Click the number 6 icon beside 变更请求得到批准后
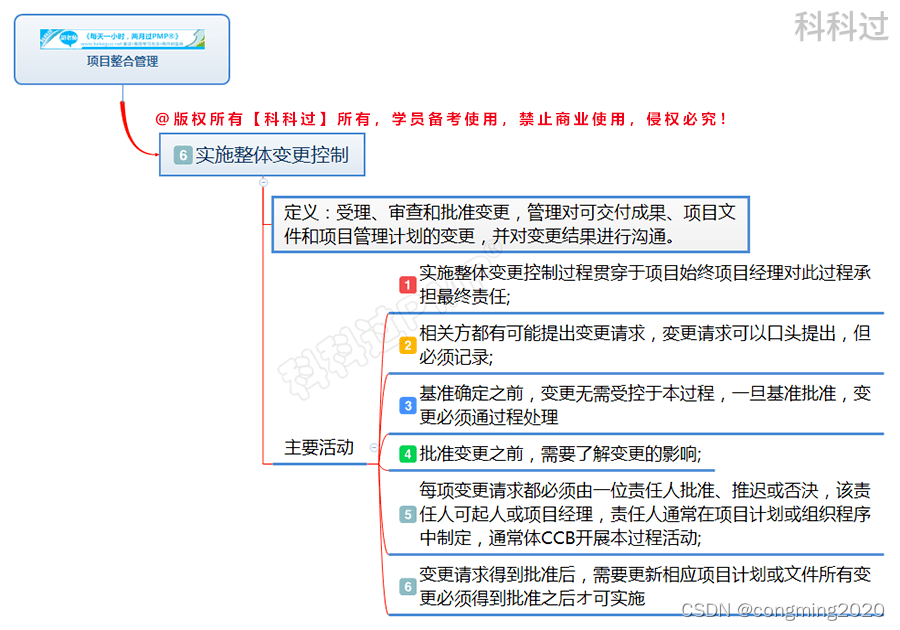The image size is (900, 630). coord(408,586)
